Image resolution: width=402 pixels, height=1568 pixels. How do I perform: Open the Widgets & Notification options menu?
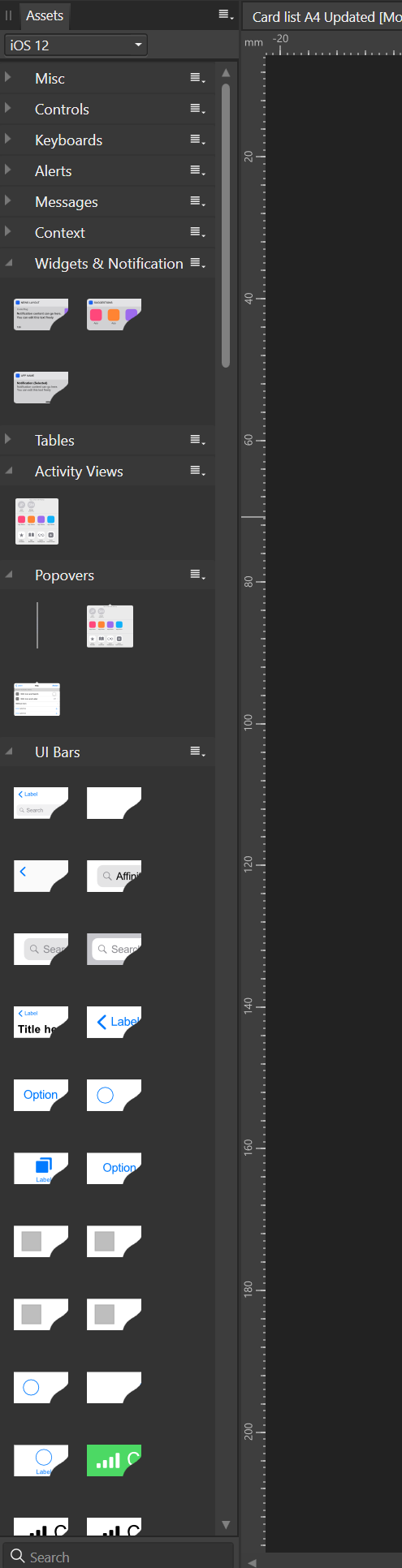197,264
